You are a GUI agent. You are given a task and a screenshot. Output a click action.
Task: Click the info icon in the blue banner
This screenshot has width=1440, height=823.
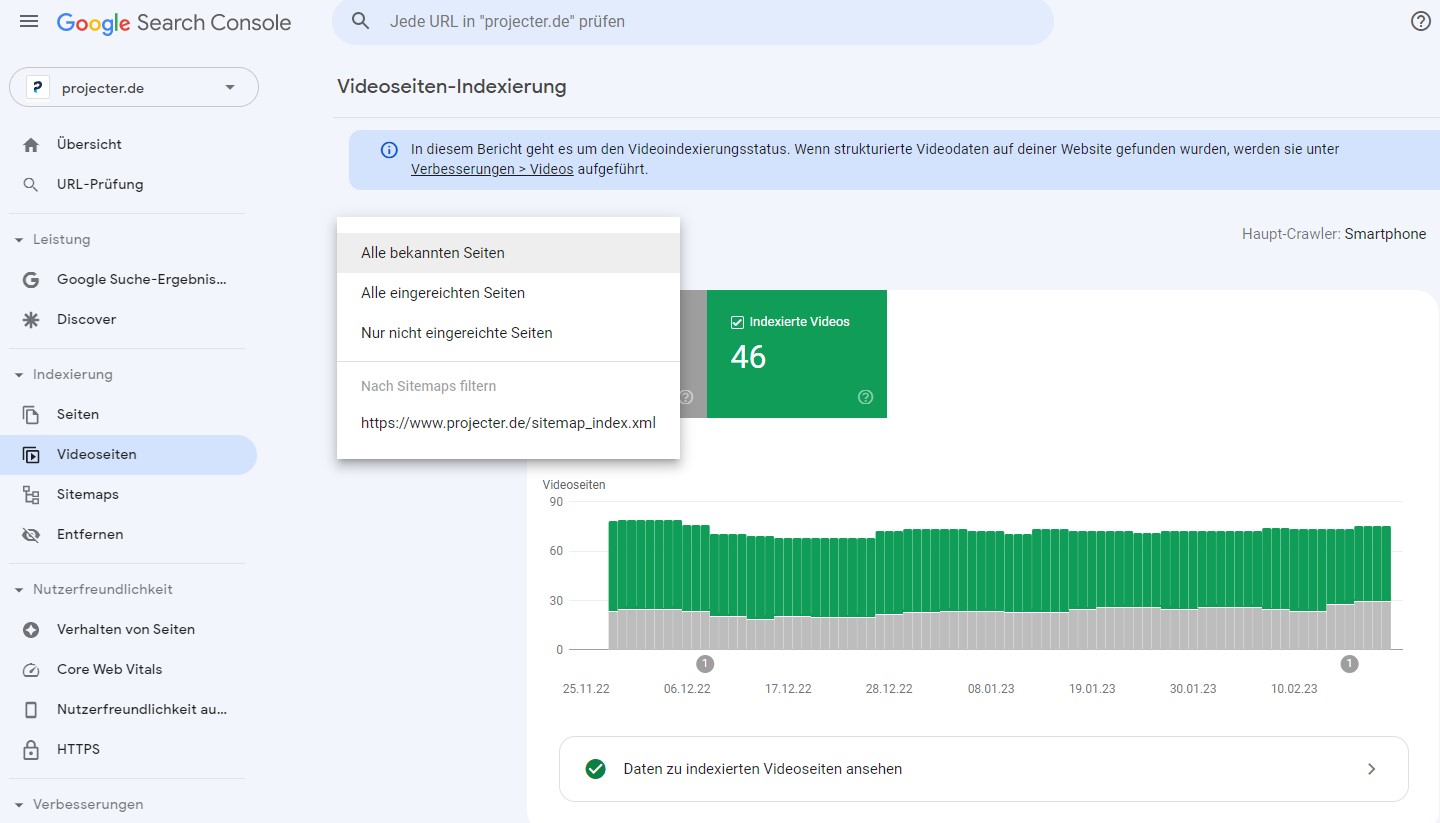[389, 150]
